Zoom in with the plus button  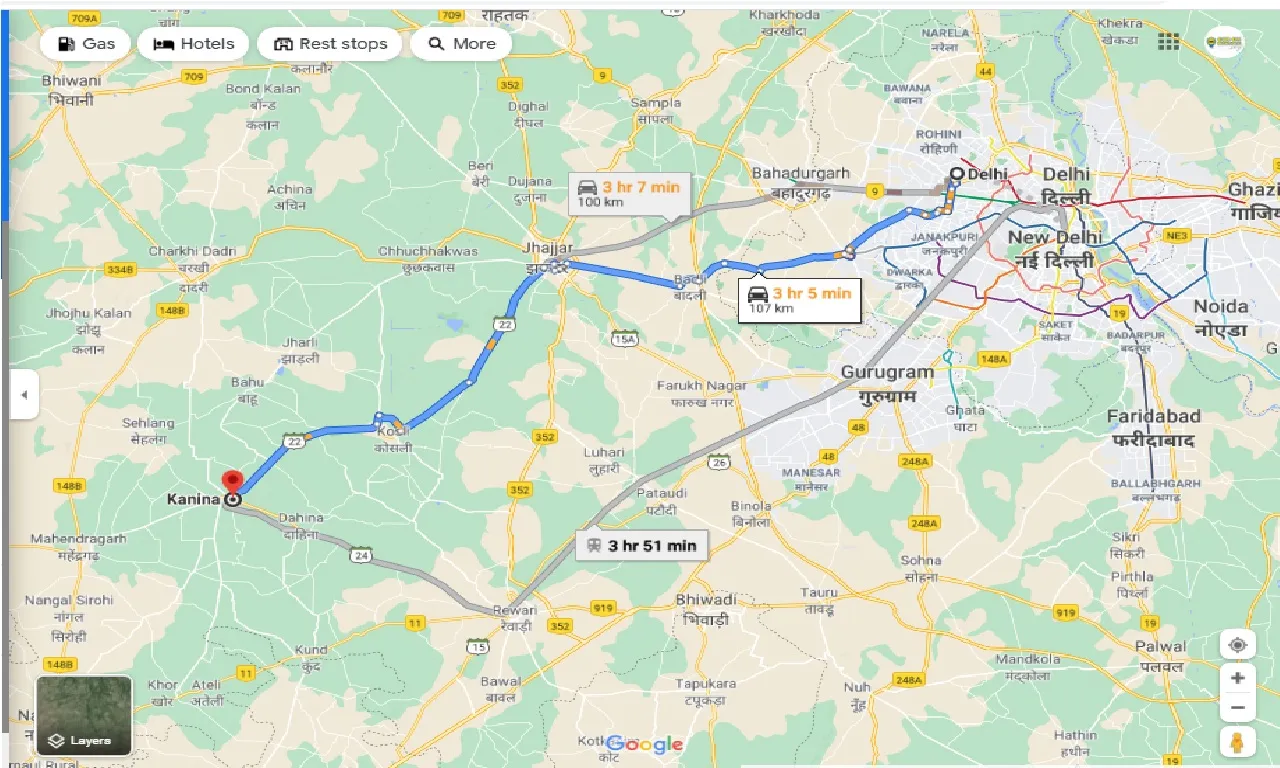click(1238, 678)
